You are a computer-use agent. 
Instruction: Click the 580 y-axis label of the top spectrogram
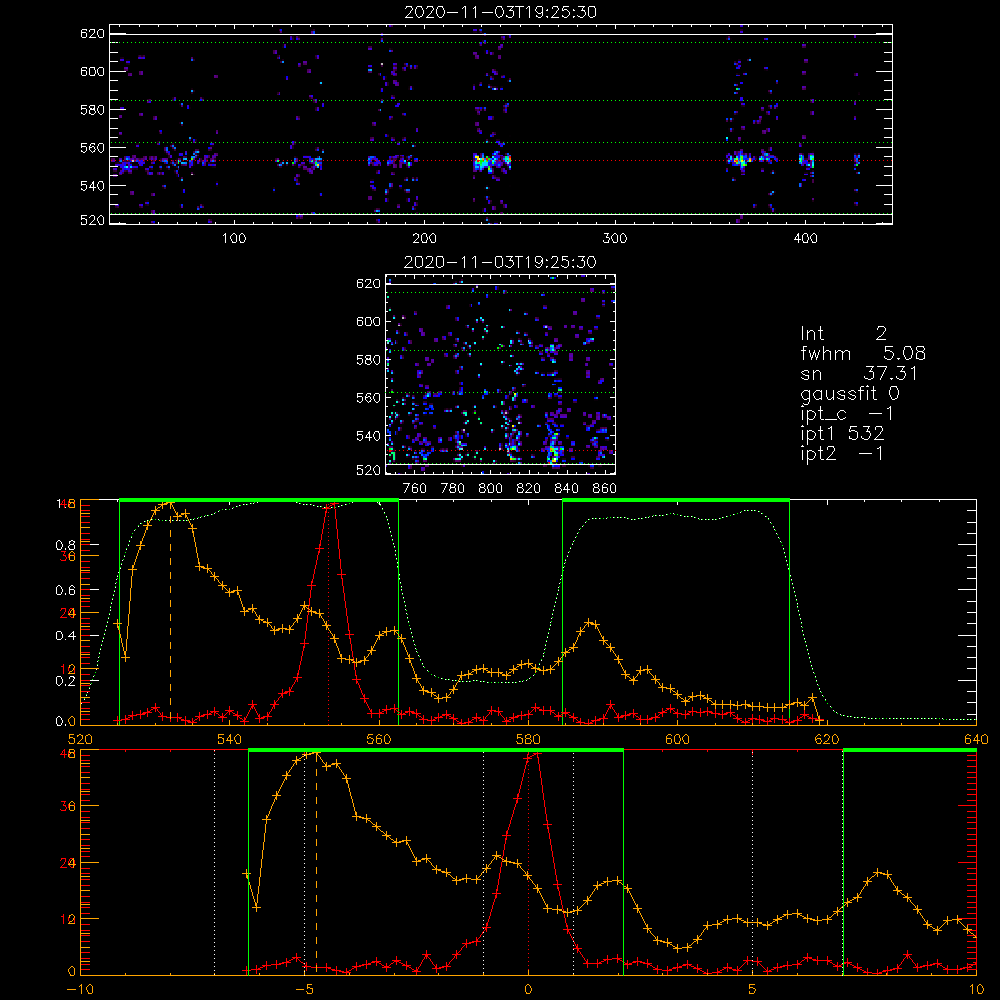[x=92, y=110]
